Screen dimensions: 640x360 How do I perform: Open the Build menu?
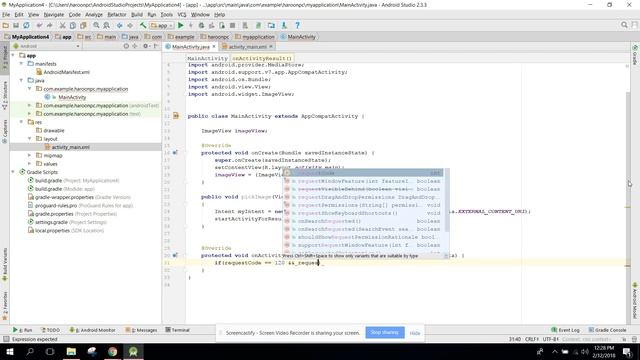137,15
